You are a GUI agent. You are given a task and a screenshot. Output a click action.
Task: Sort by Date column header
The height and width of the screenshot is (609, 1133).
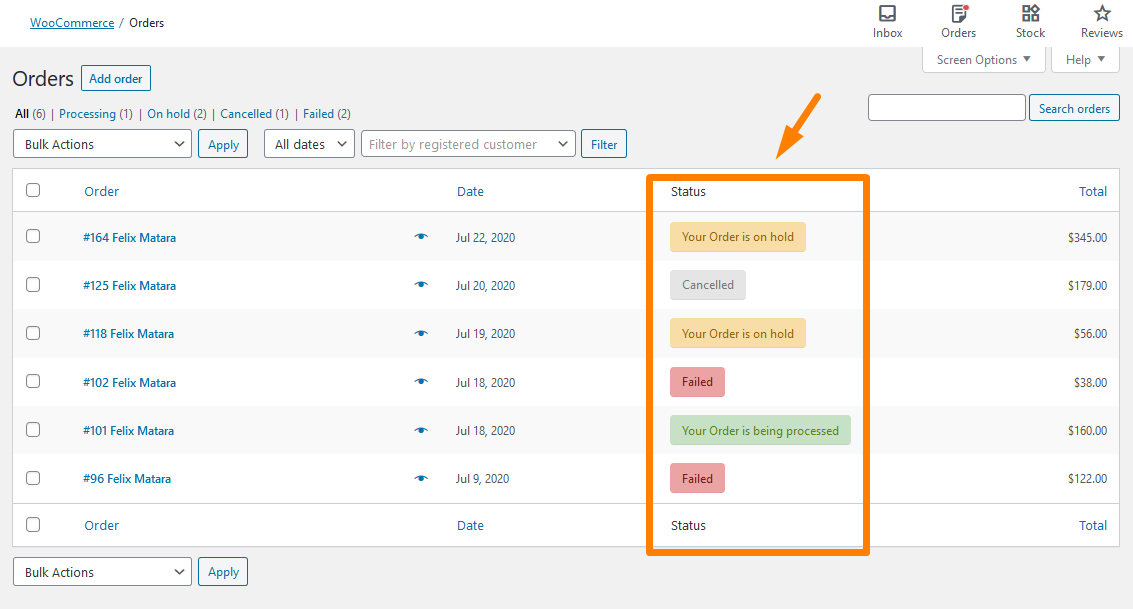(470, 191)
